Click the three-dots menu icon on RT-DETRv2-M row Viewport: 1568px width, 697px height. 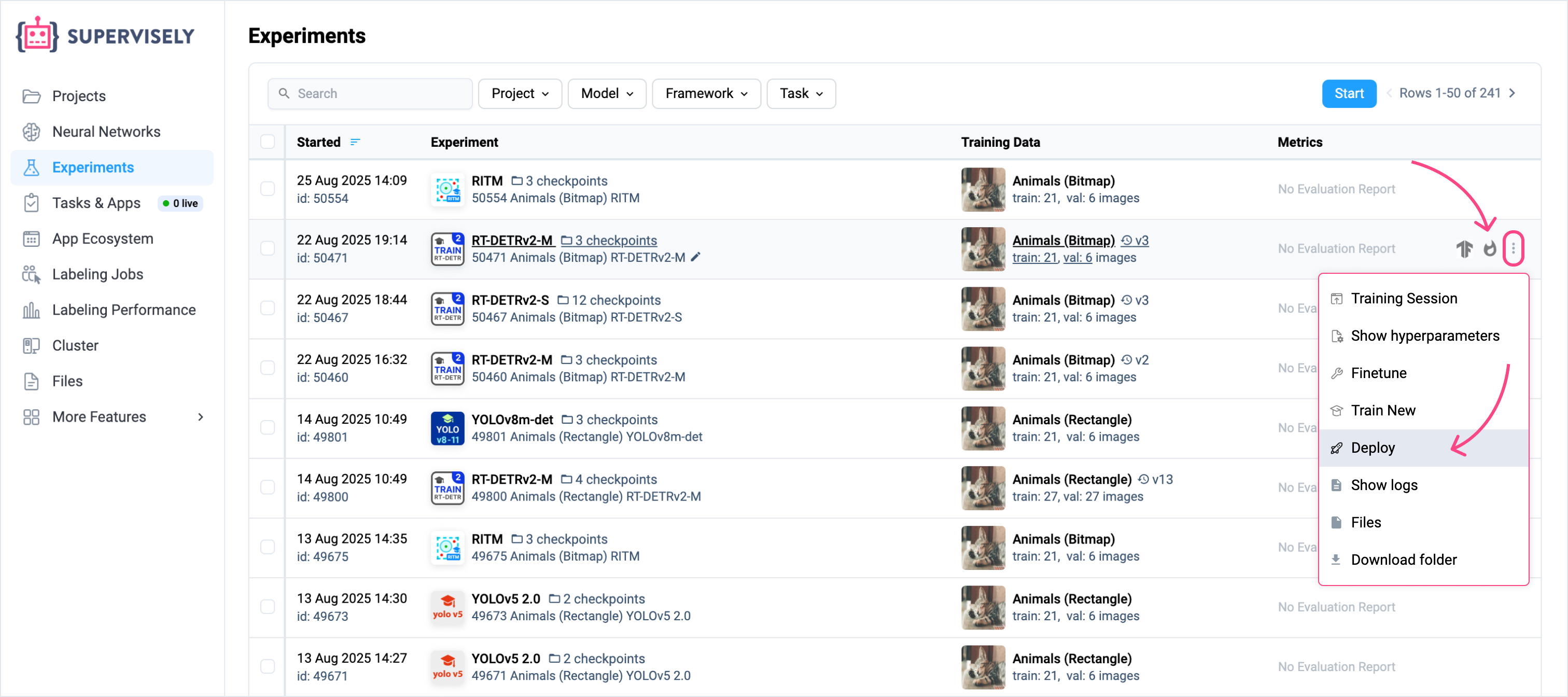pyautogui.click(x=1513, y=248)
